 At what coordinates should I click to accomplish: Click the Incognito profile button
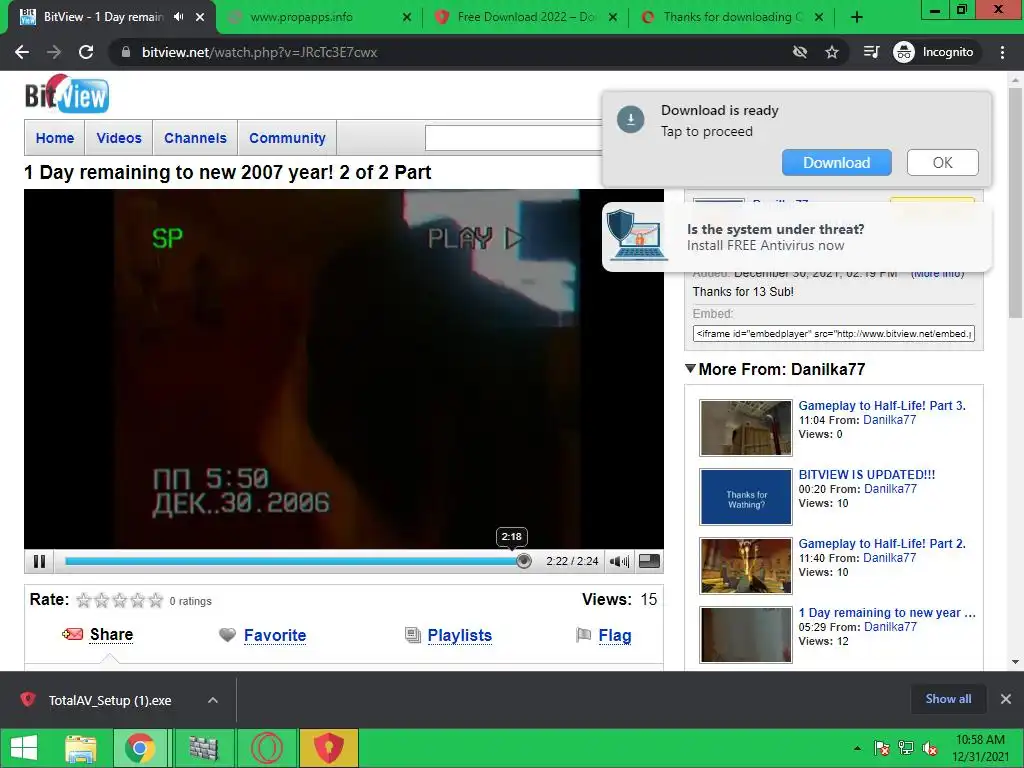pyautogui.click(x=934, y=52)
